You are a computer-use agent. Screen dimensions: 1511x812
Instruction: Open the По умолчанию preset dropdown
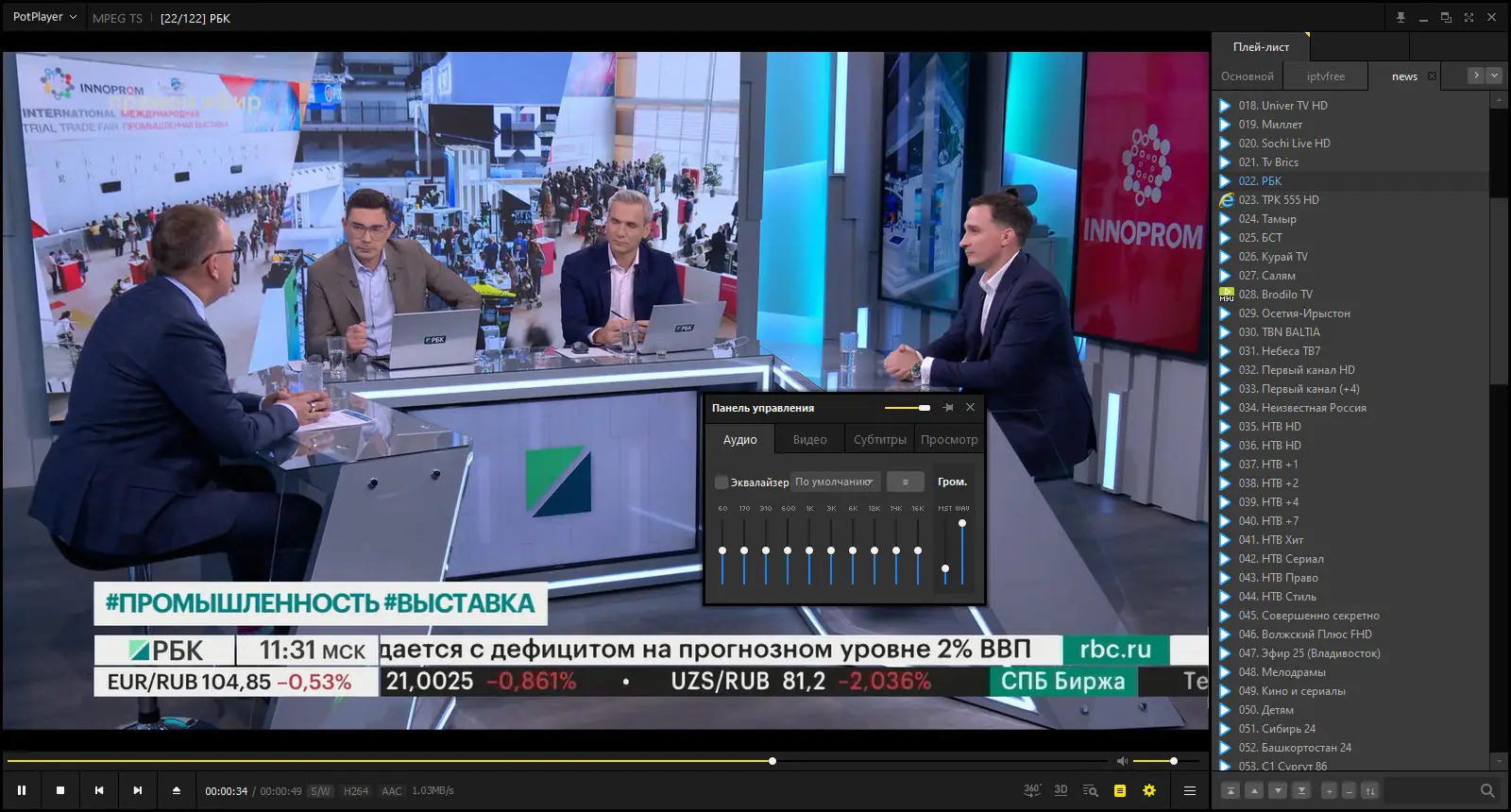coord(836,482)
